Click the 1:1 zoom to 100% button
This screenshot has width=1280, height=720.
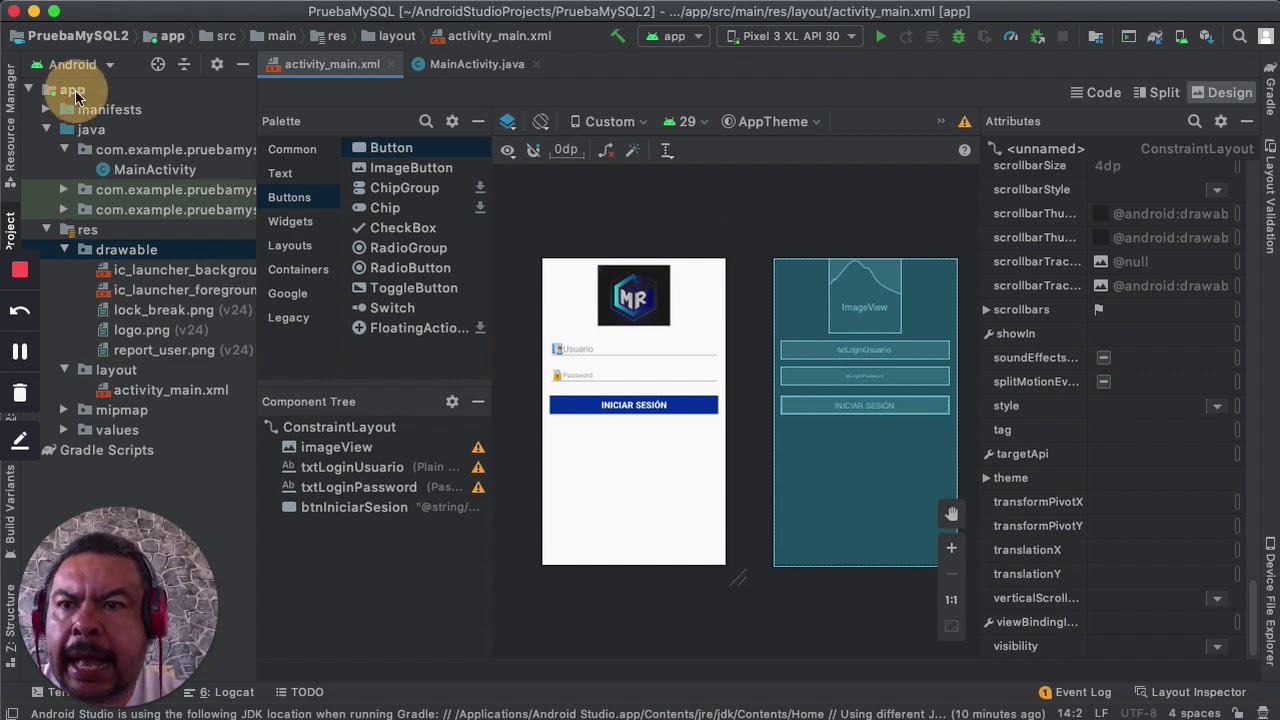click(x=951, y=600)
